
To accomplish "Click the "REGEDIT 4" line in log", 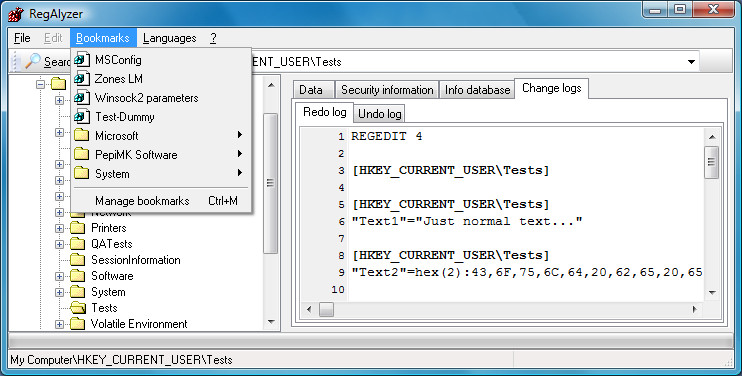I will (x=387, y=137).
